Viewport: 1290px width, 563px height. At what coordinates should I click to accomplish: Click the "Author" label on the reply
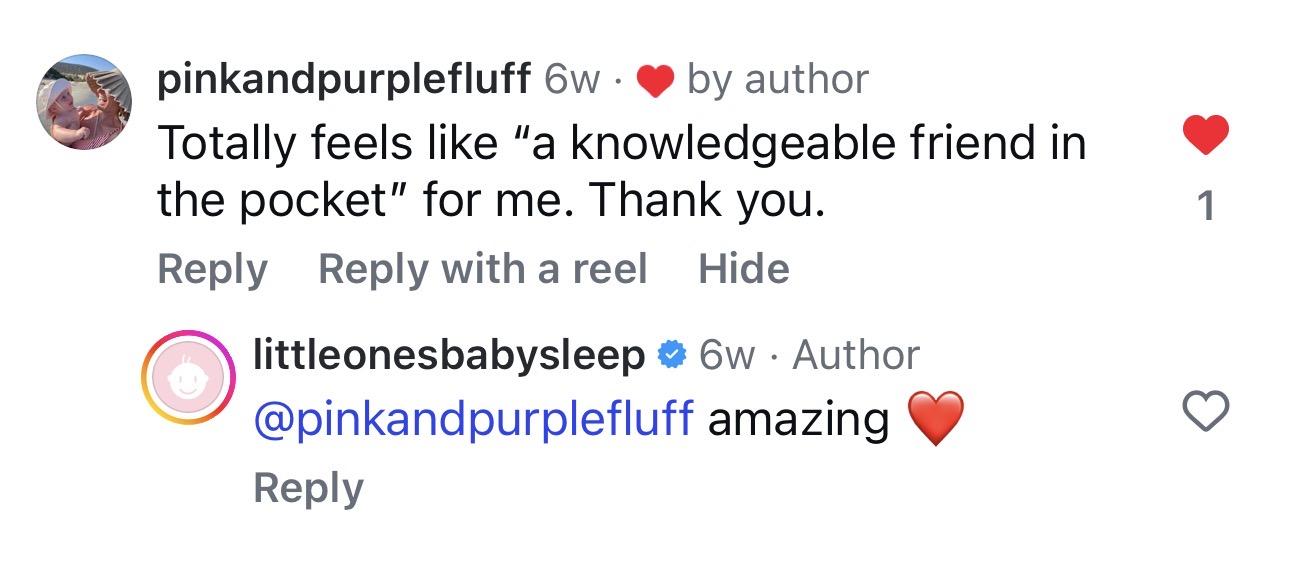pyautogui.click(x=856, y=355)
